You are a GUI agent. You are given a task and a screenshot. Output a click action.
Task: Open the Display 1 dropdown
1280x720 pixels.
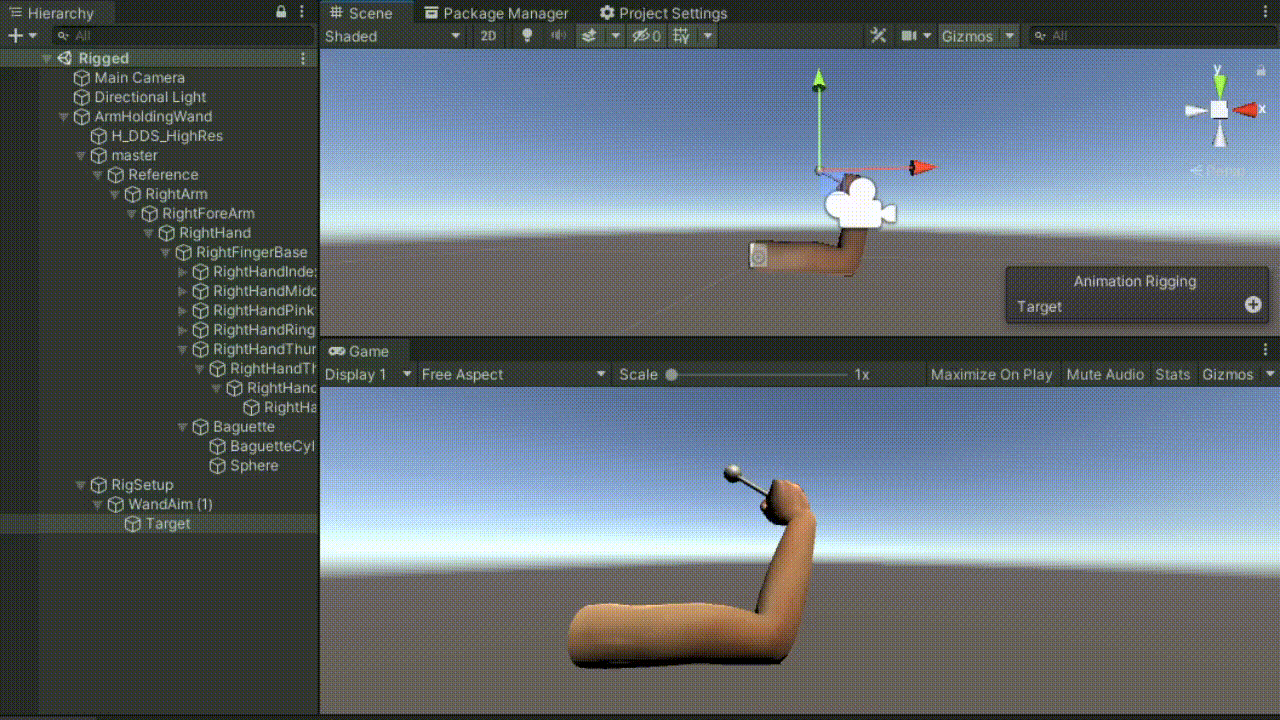point(368,374)
